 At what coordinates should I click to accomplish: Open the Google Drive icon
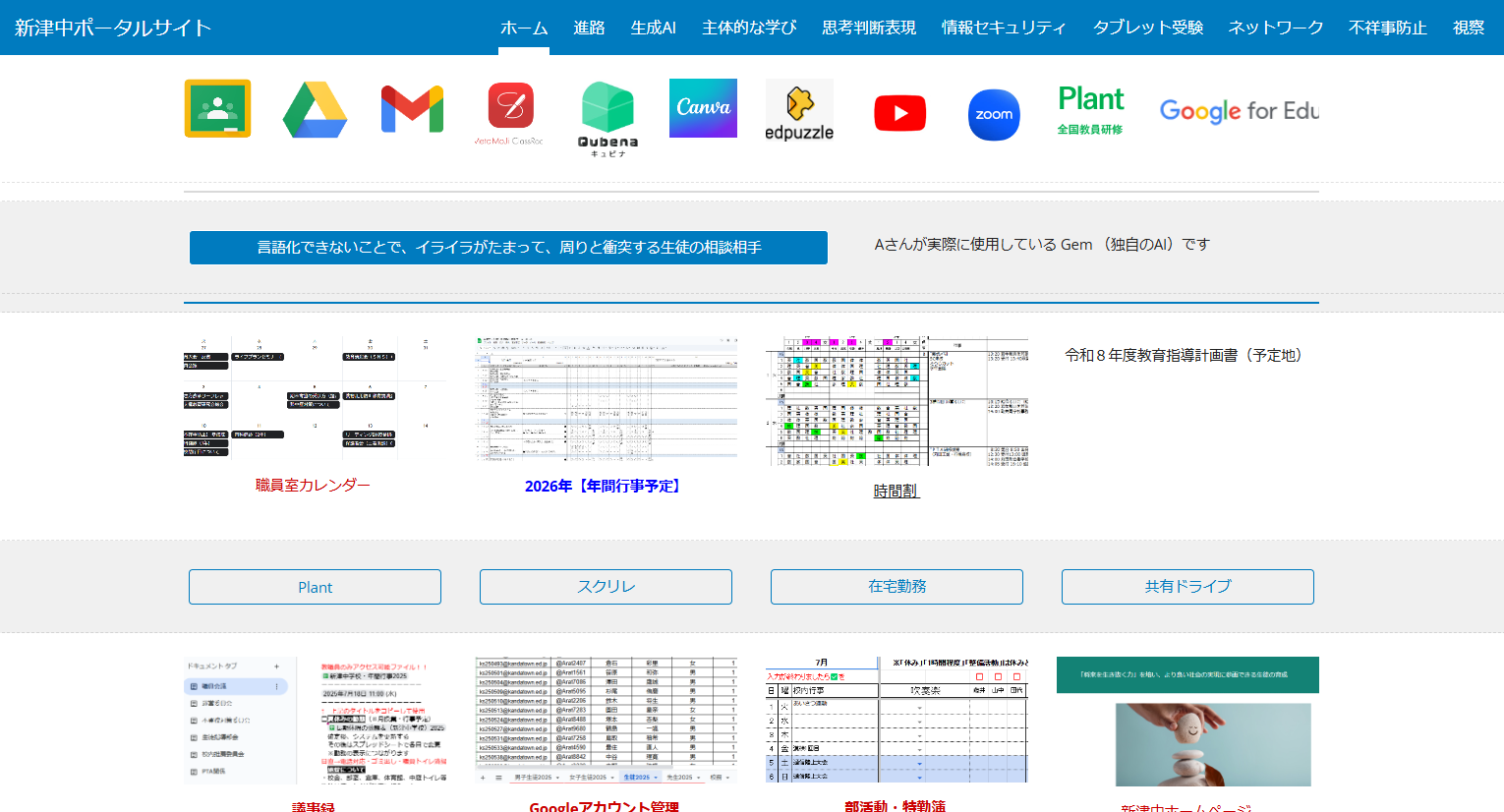click(x=315, y=109)
